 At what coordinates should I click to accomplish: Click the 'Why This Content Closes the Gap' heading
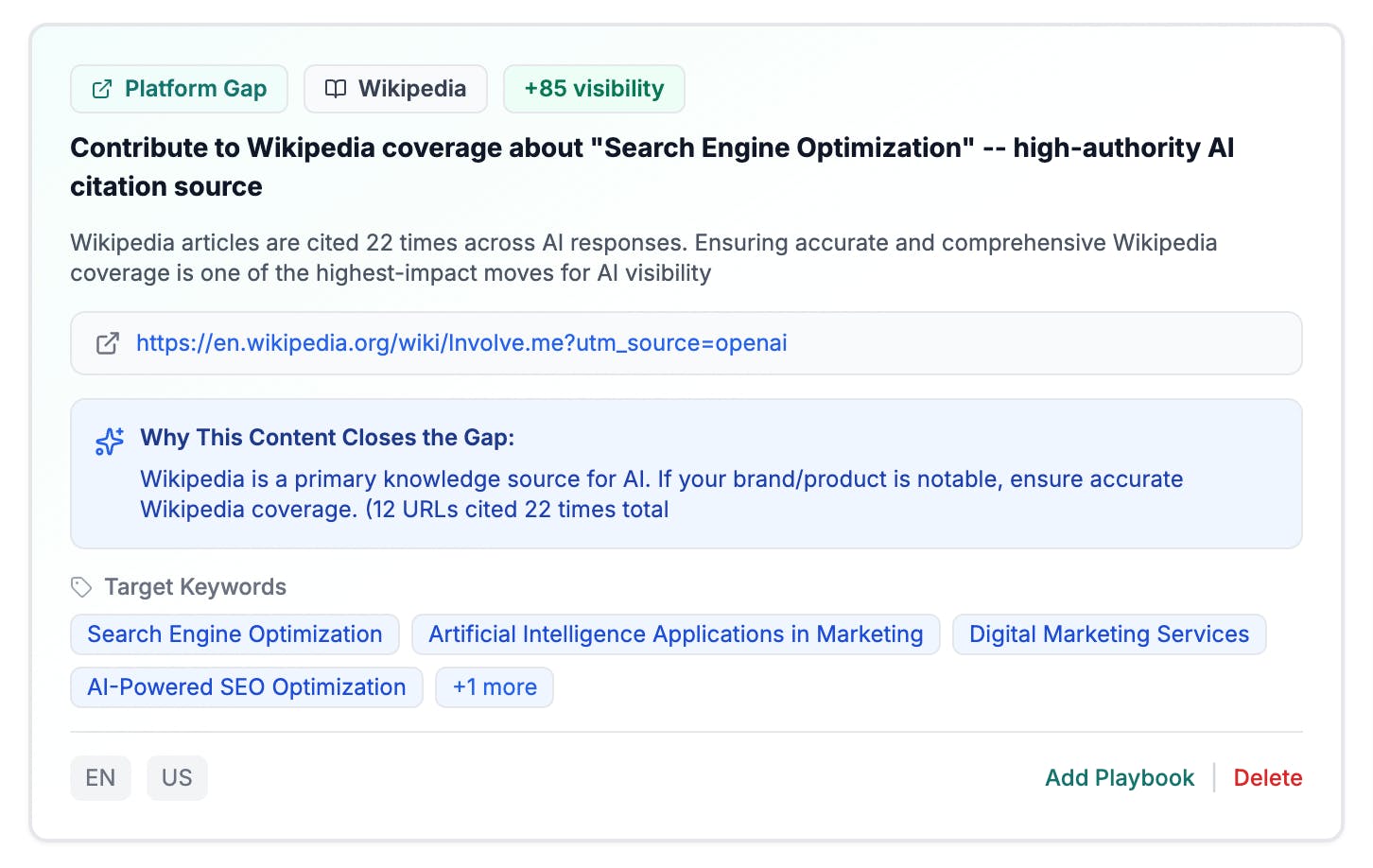[x=327, y=438]
